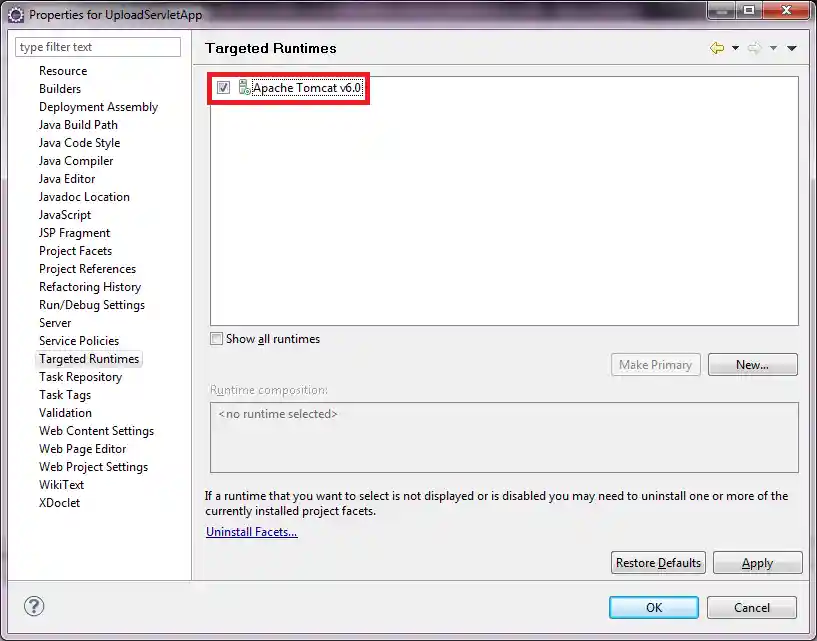Uncheck the Apache Tomcat v6.0 runtime
Screen dimensions: 817x641
[223, 88]
